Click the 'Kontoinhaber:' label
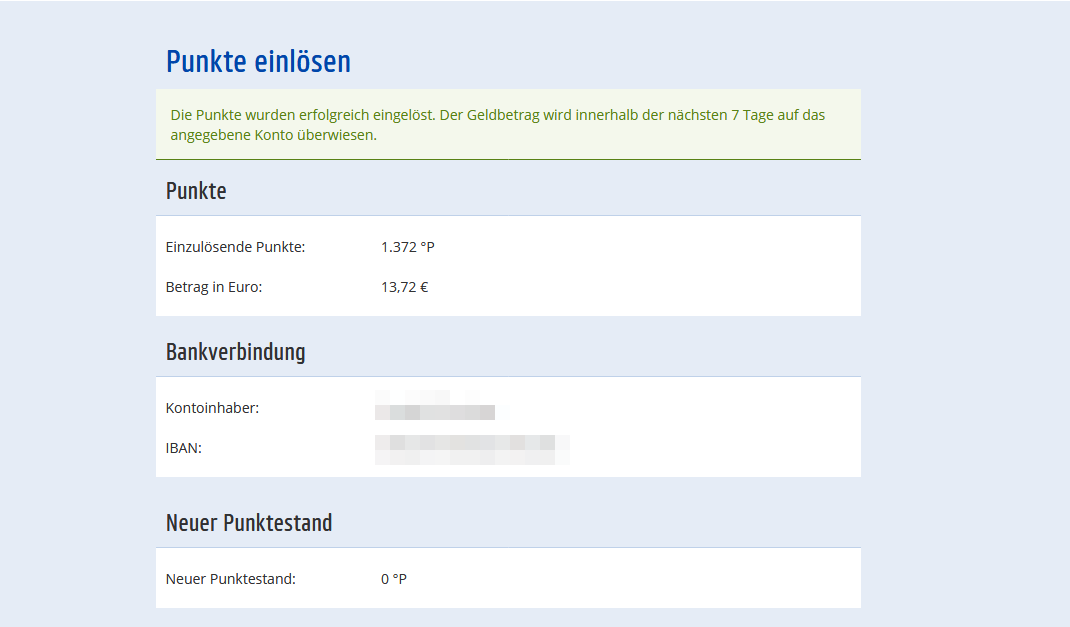Image resolution: width=1070 pixels, height=627 pixels. 212,408
